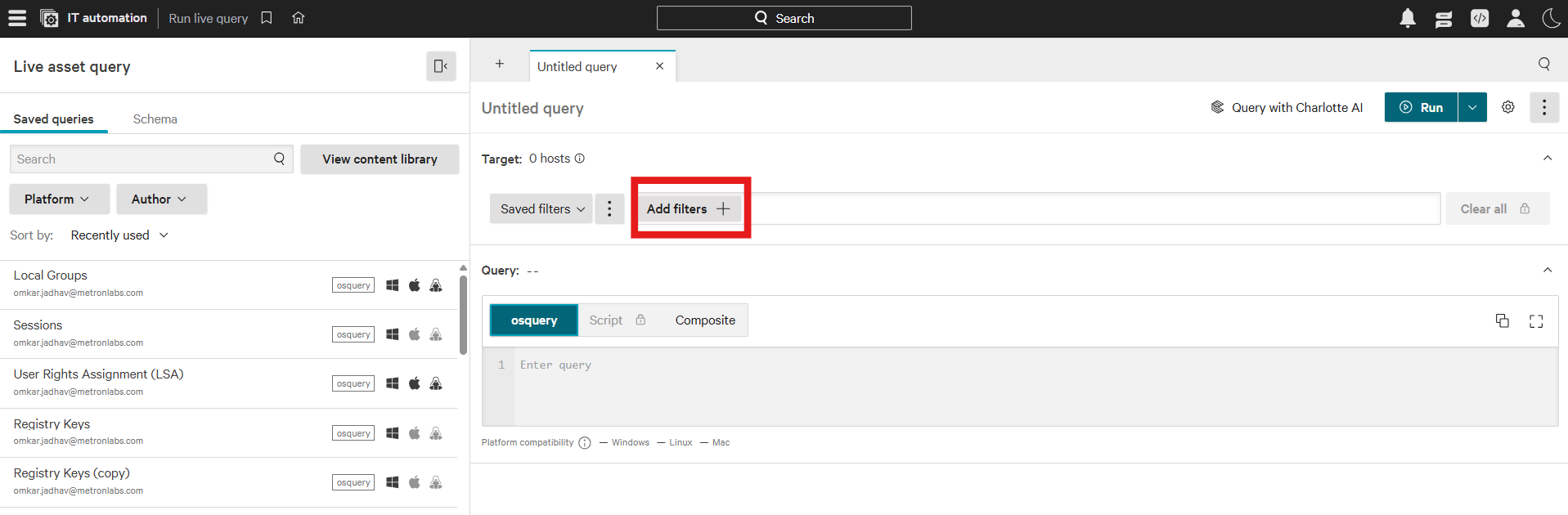Click the global Search bar
This screenshot has height=515, width=1568.
[784, 18]
